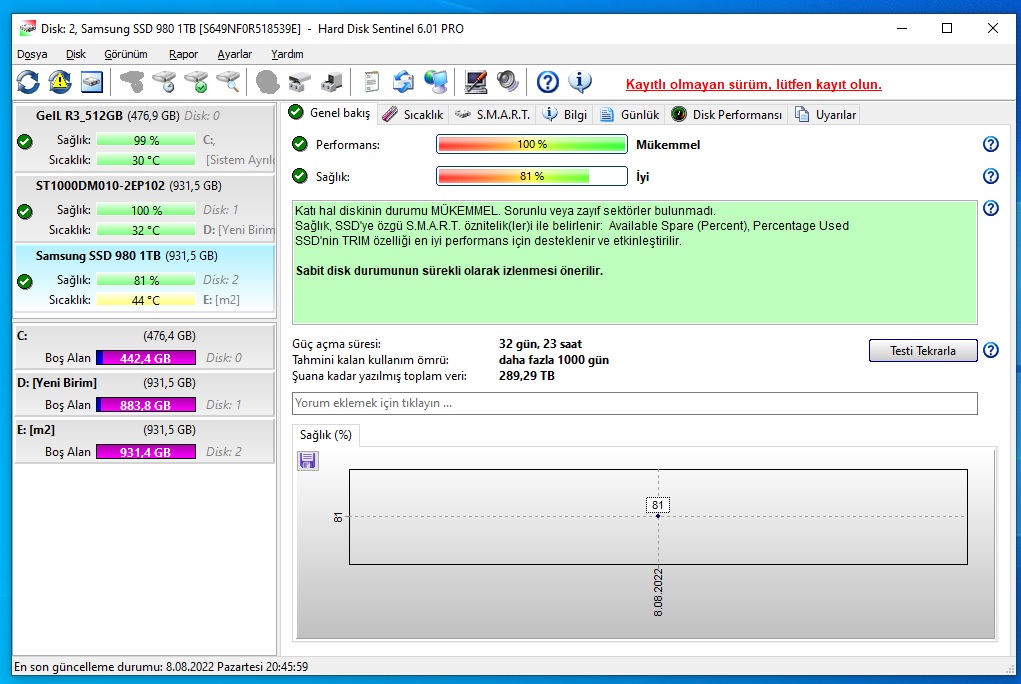
Task: Click the save floppy icon above health graph
Action: [307, 461]
